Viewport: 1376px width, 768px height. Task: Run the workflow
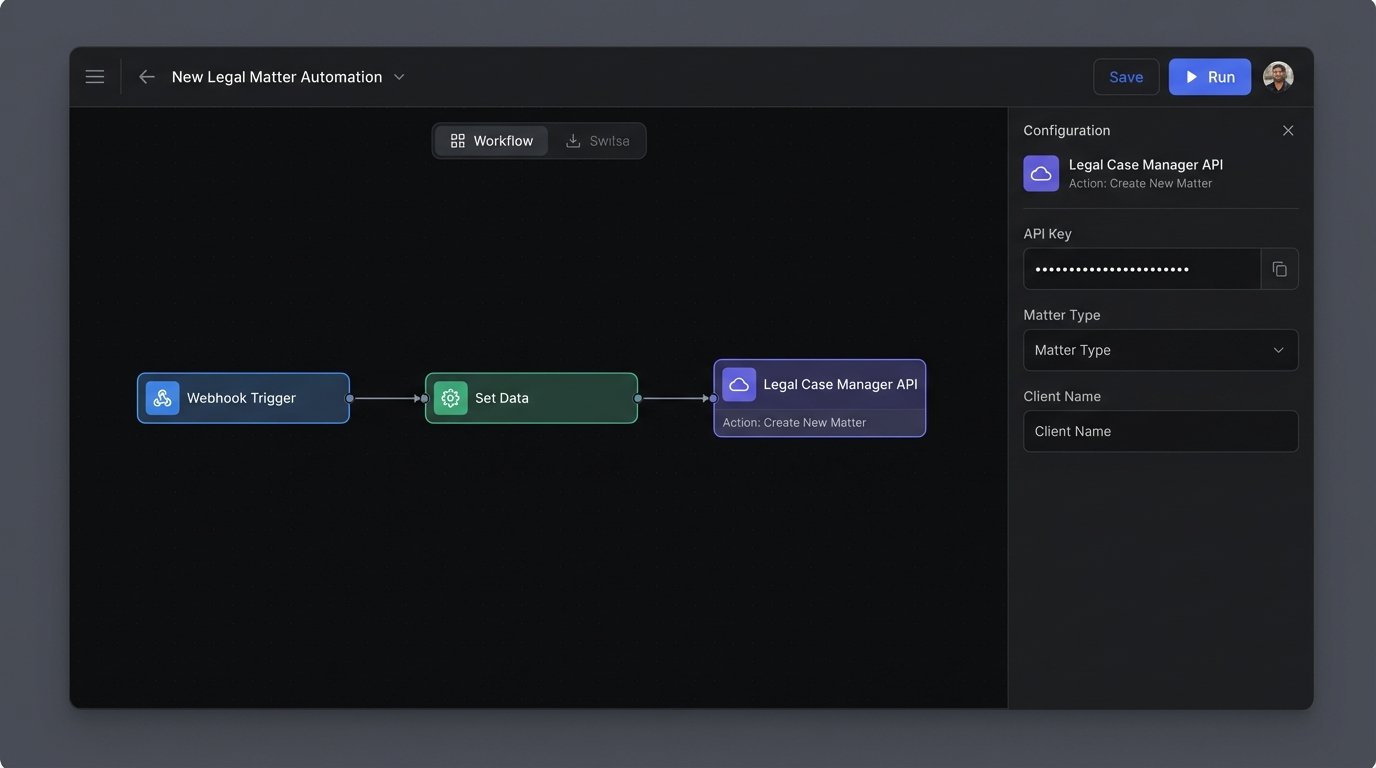click(1209, 77)
